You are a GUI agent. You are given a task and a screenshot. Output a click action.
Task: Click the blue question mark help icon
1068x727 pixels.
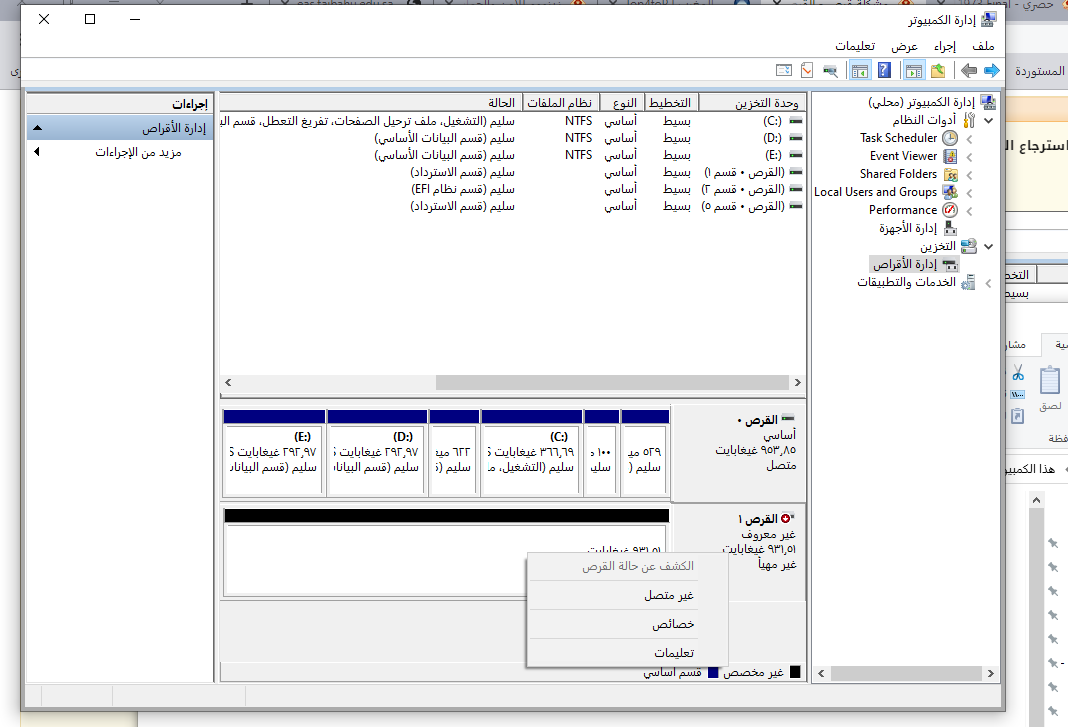pyautogui.click(x=884, y=70)
